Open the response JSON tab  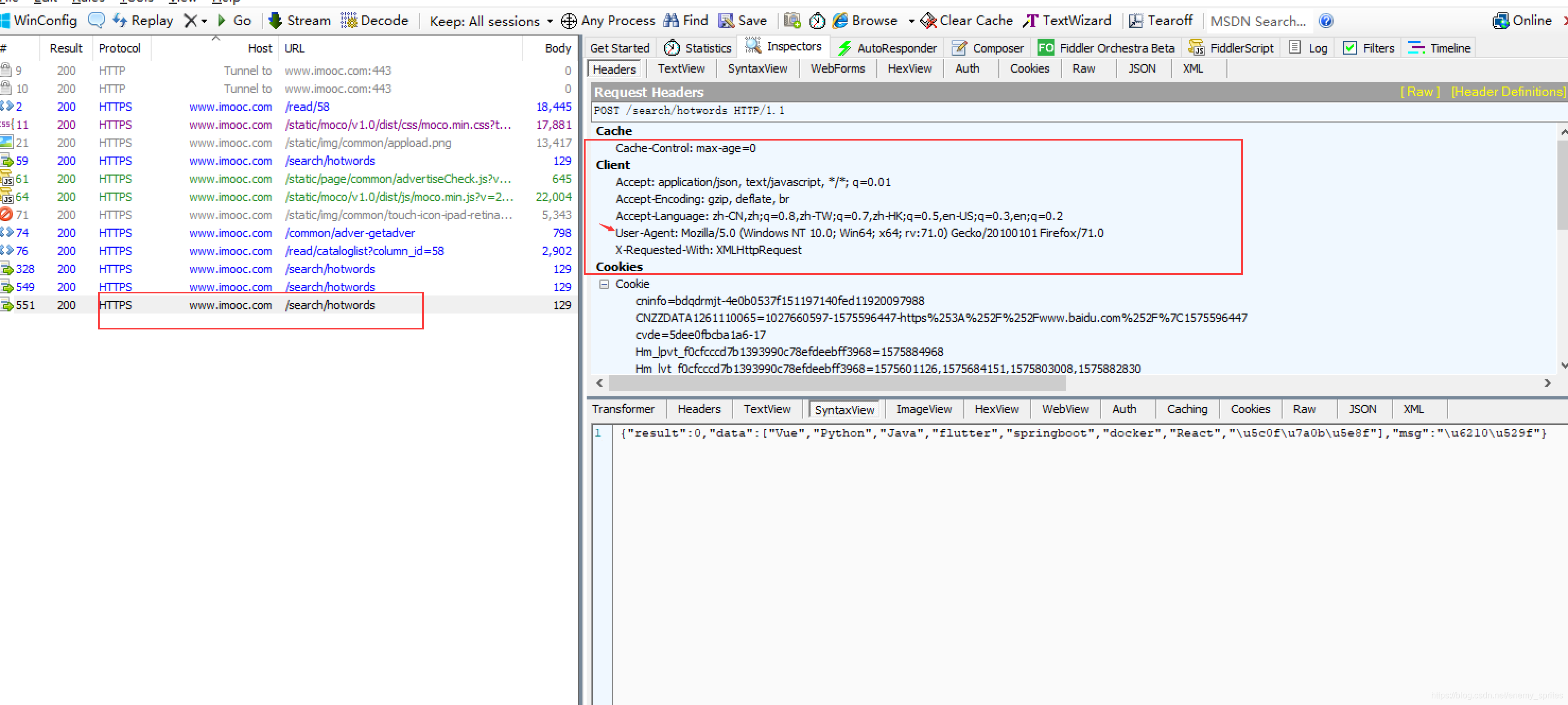[1362, 409]
